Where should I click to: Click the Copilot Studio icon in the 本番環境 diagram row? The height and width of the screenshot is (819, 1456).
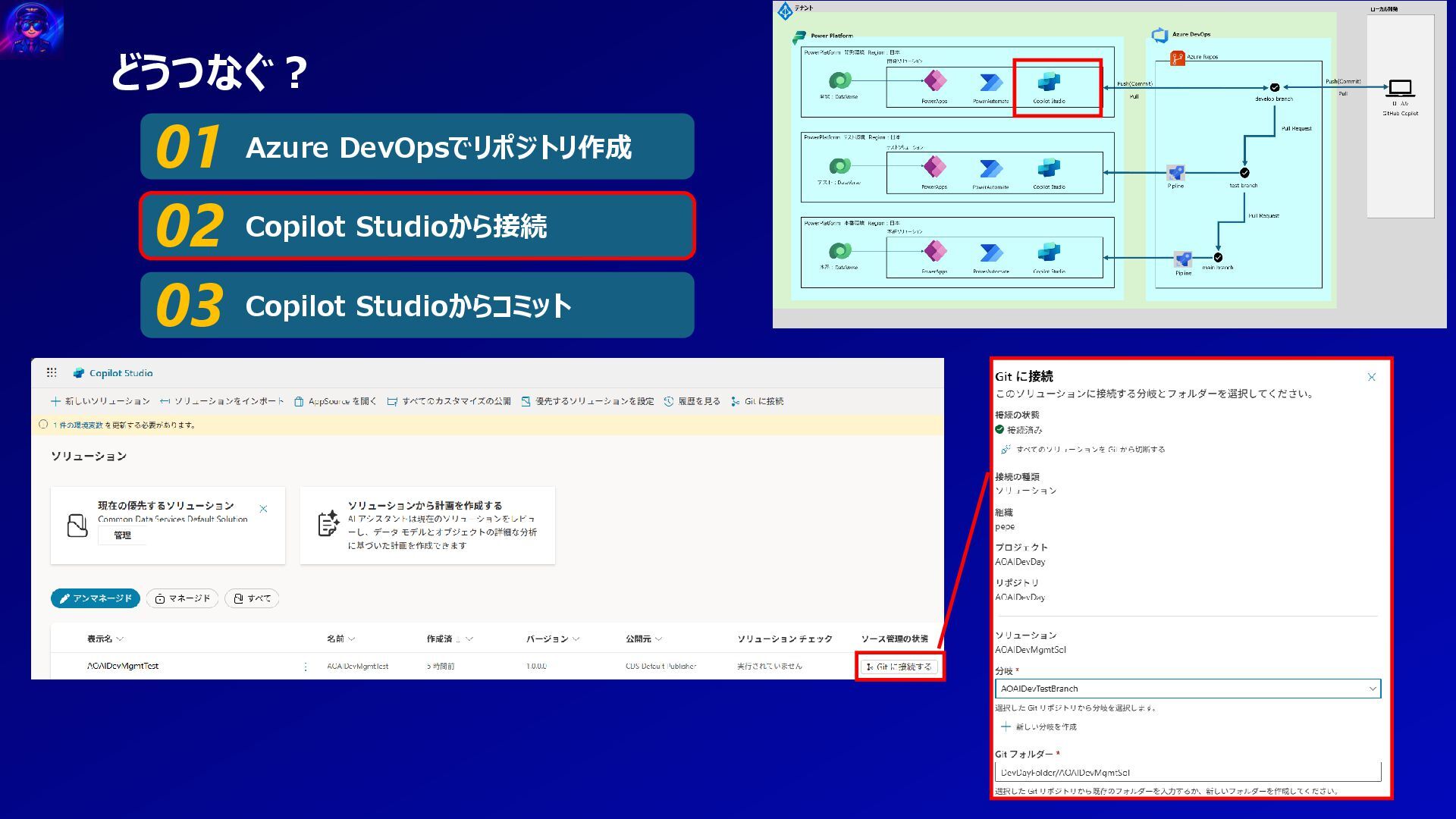(x=1049, y=252)
